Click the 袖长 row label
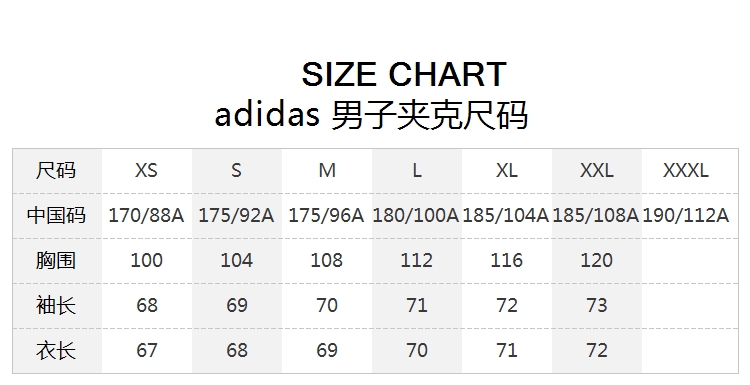Screen dimensions: 750x385 [x=56, y=305]
